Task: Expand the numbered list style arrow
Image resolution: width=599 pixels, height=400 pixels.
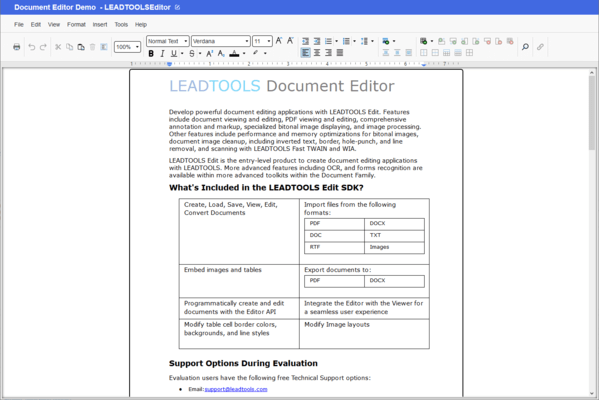Action: coord(355,41)
